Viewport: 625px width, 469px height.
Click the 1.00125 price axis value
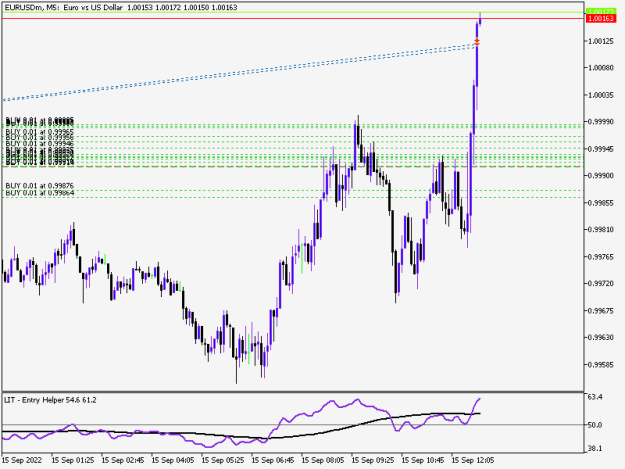601,41
